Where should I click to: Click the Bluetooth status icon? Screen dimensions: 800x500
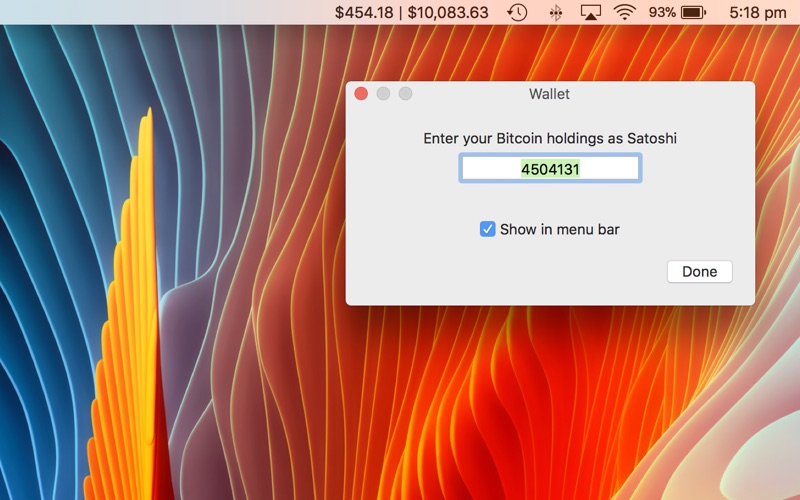[556, 12]
